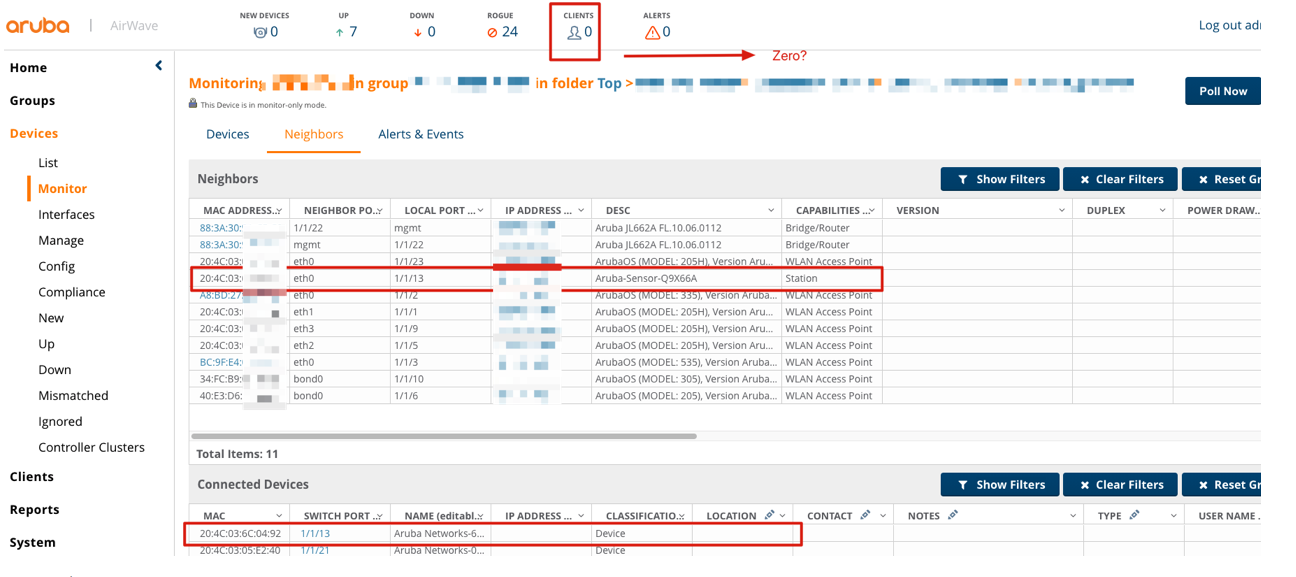Click the Neighbors table horizontal scrollbar
This screenshot has height=577, width=1296.
tap(444, 436)
